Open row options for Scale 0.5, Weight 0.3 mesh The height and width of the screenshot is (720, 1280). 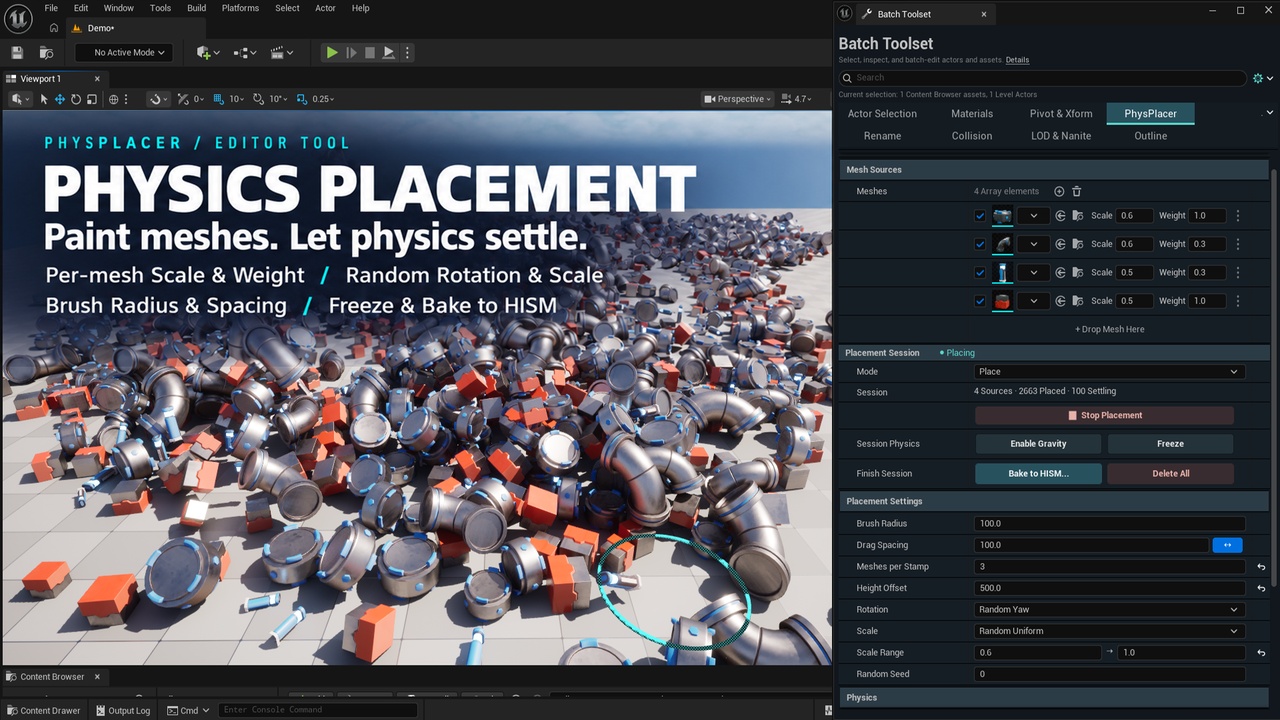tap(1238, 272)
